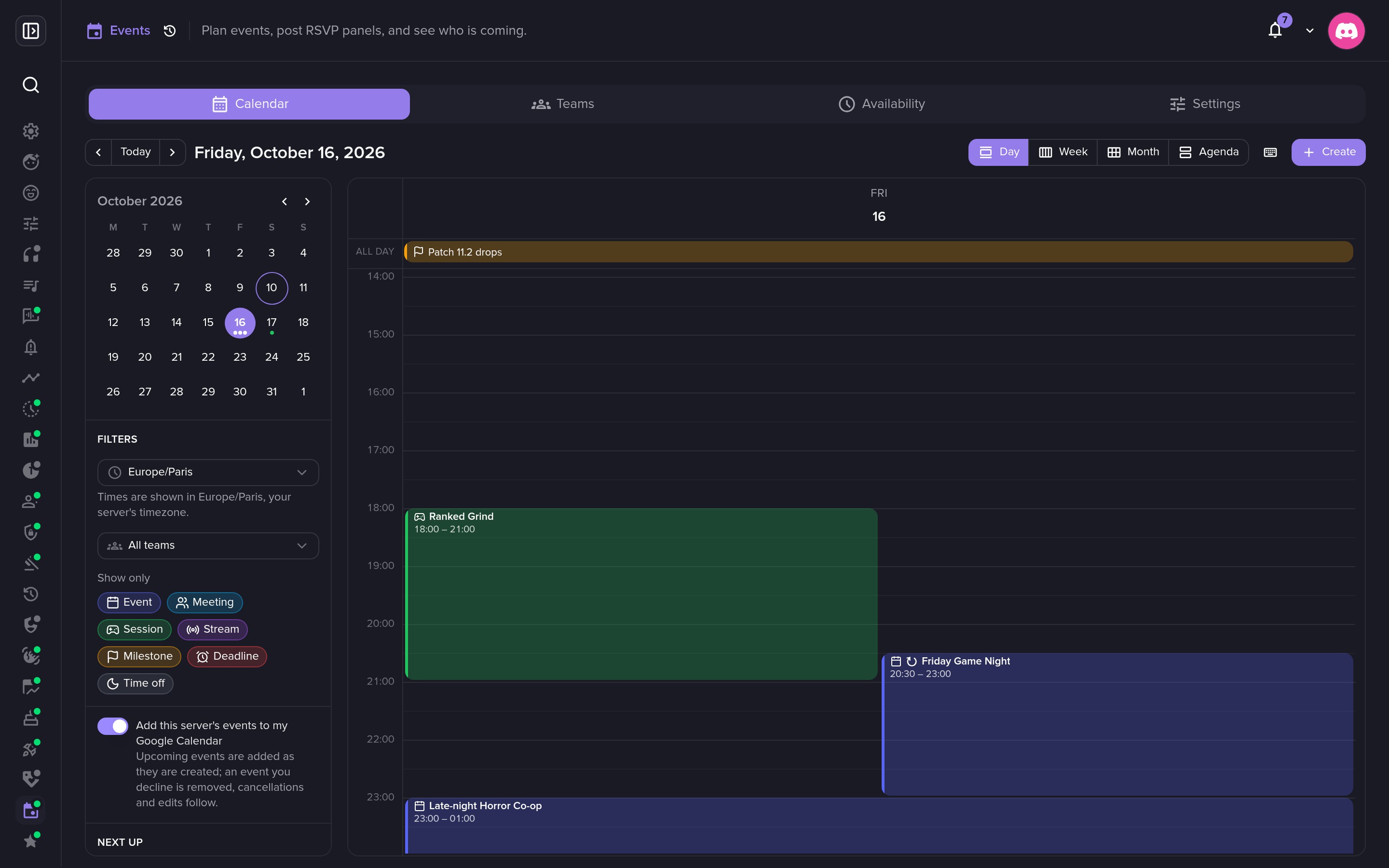Open the search icon in sidebar
1389x868 pixels.
pyautogui.click(x=30, y=85)
